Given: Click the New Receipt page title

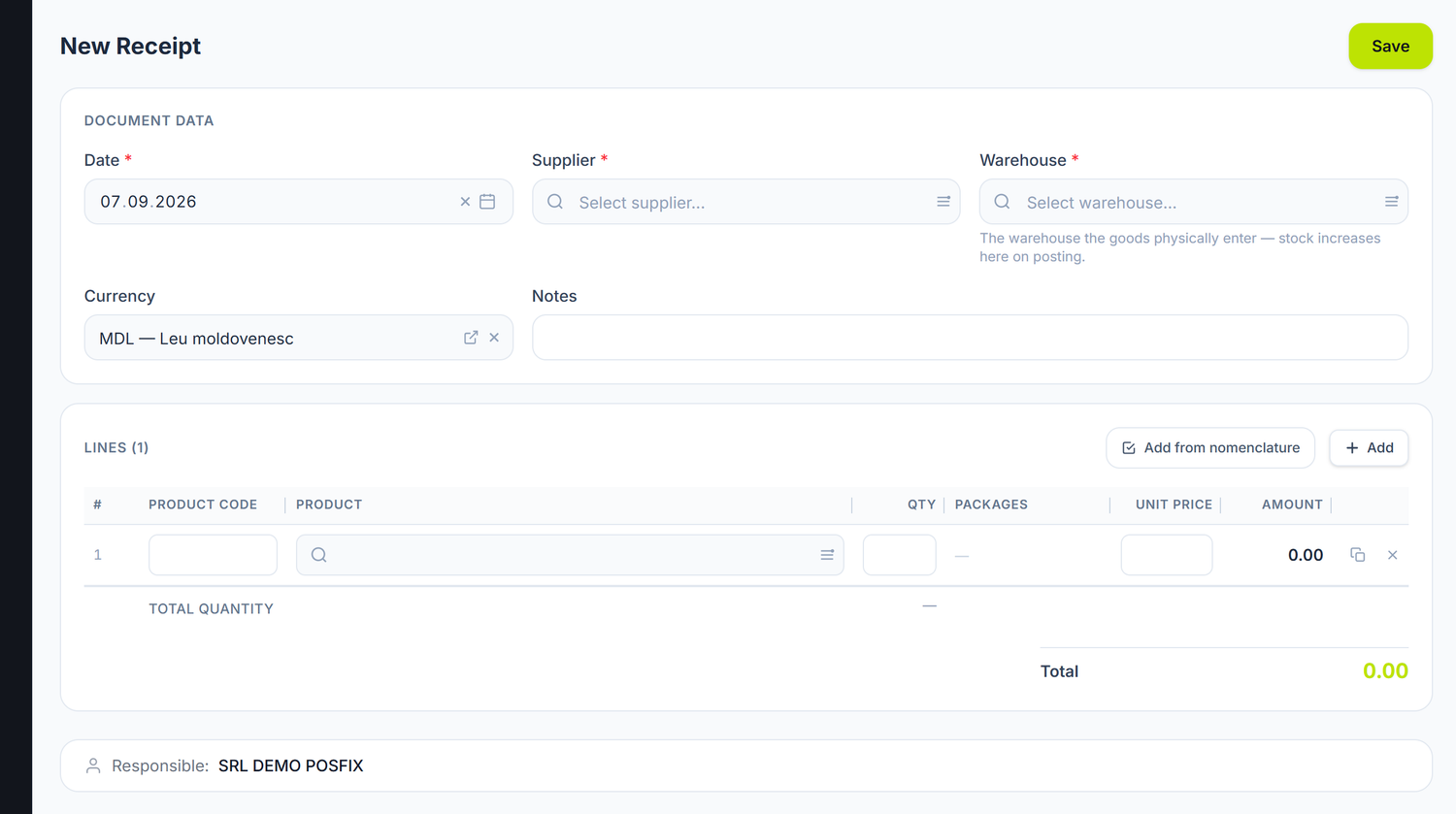Looking at the screenshot, I should pyautogui.click(x=130, y=46).
